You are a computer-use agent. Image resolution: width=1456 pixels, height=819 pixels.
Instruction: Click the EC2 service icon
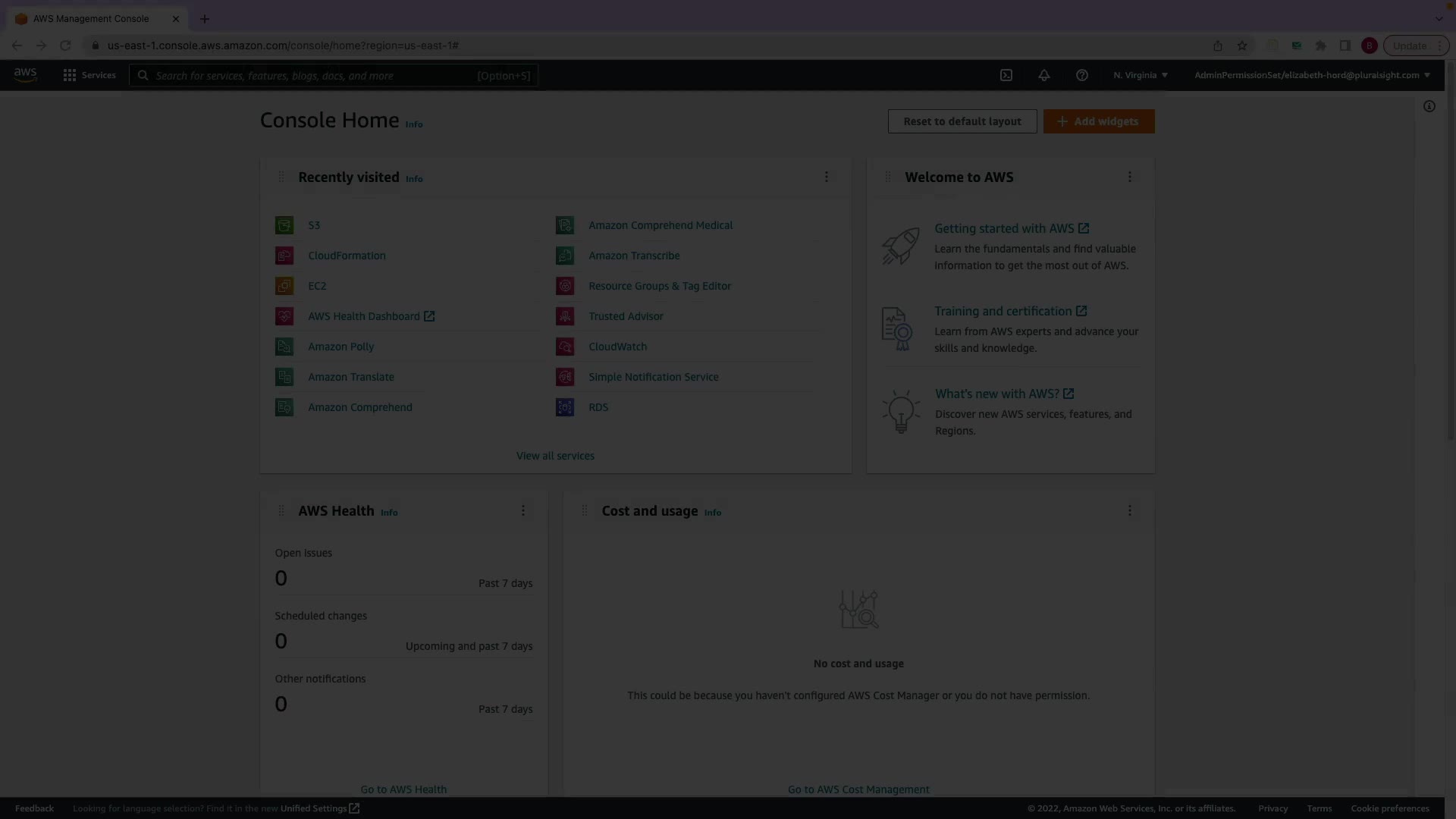point(284,286)
